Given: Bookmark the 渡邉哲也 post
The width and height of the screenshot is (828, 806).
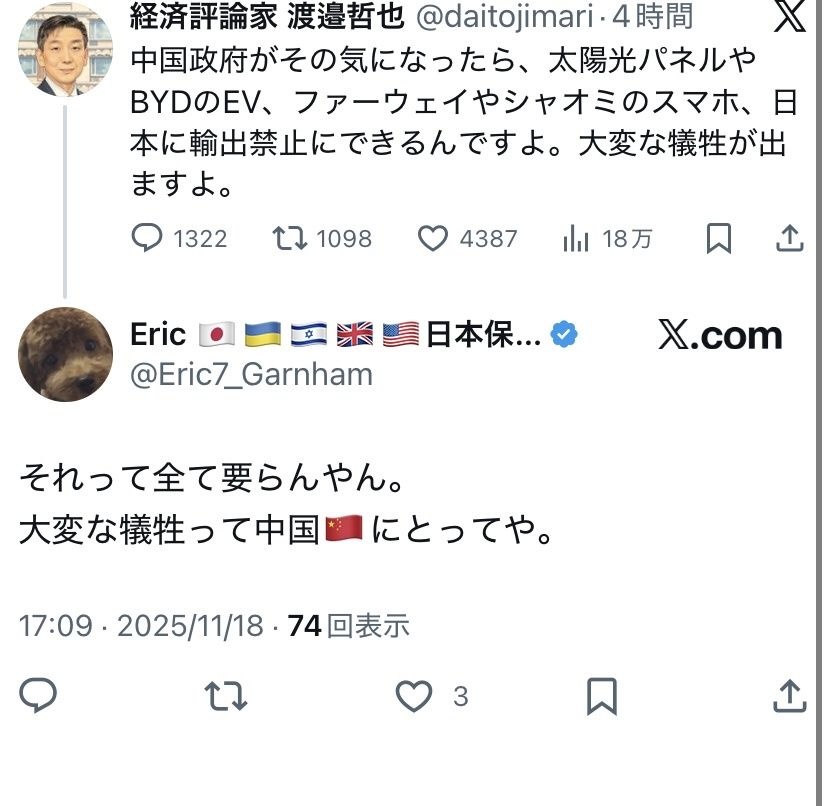Looking at the screenshot, I should tap(718, 238).
